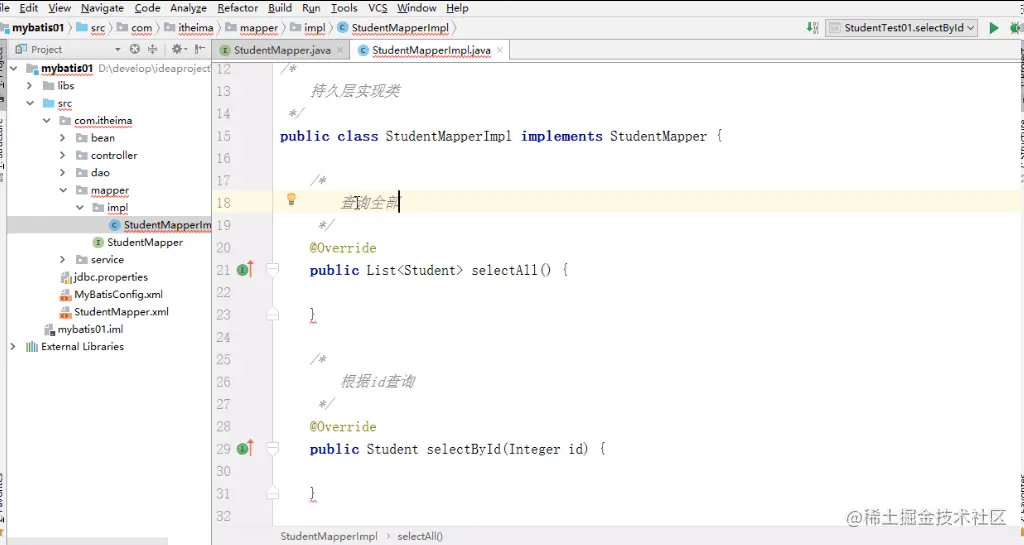Switch to StudentMapperImpl.java tab
The image size is (1024, 545).
coord(430,50)
